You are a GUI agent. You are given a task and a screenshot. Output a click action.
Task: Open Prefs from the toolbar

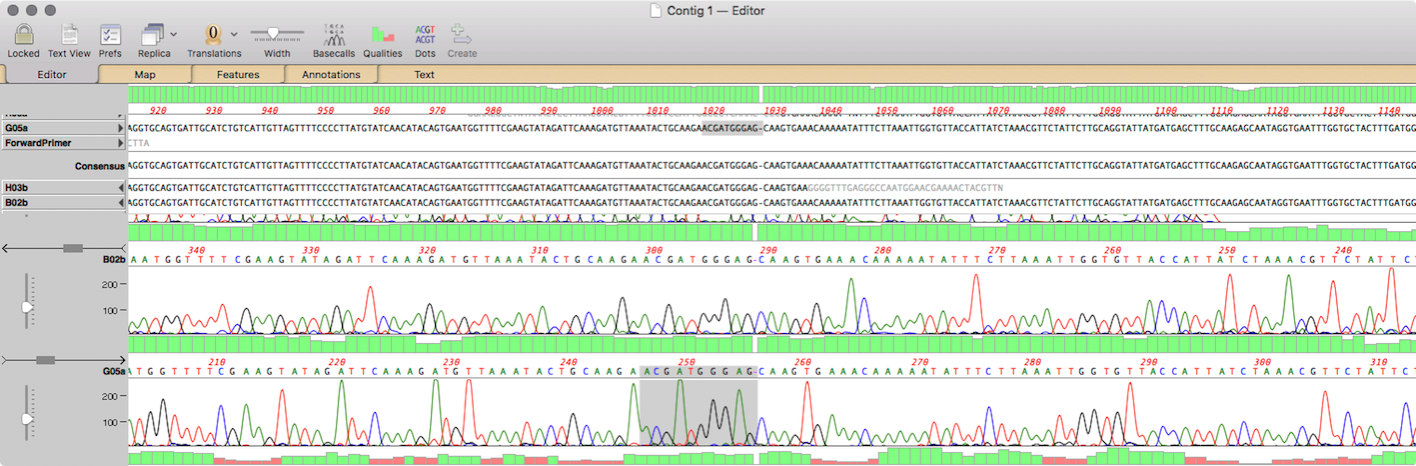(x=110, y=36)
